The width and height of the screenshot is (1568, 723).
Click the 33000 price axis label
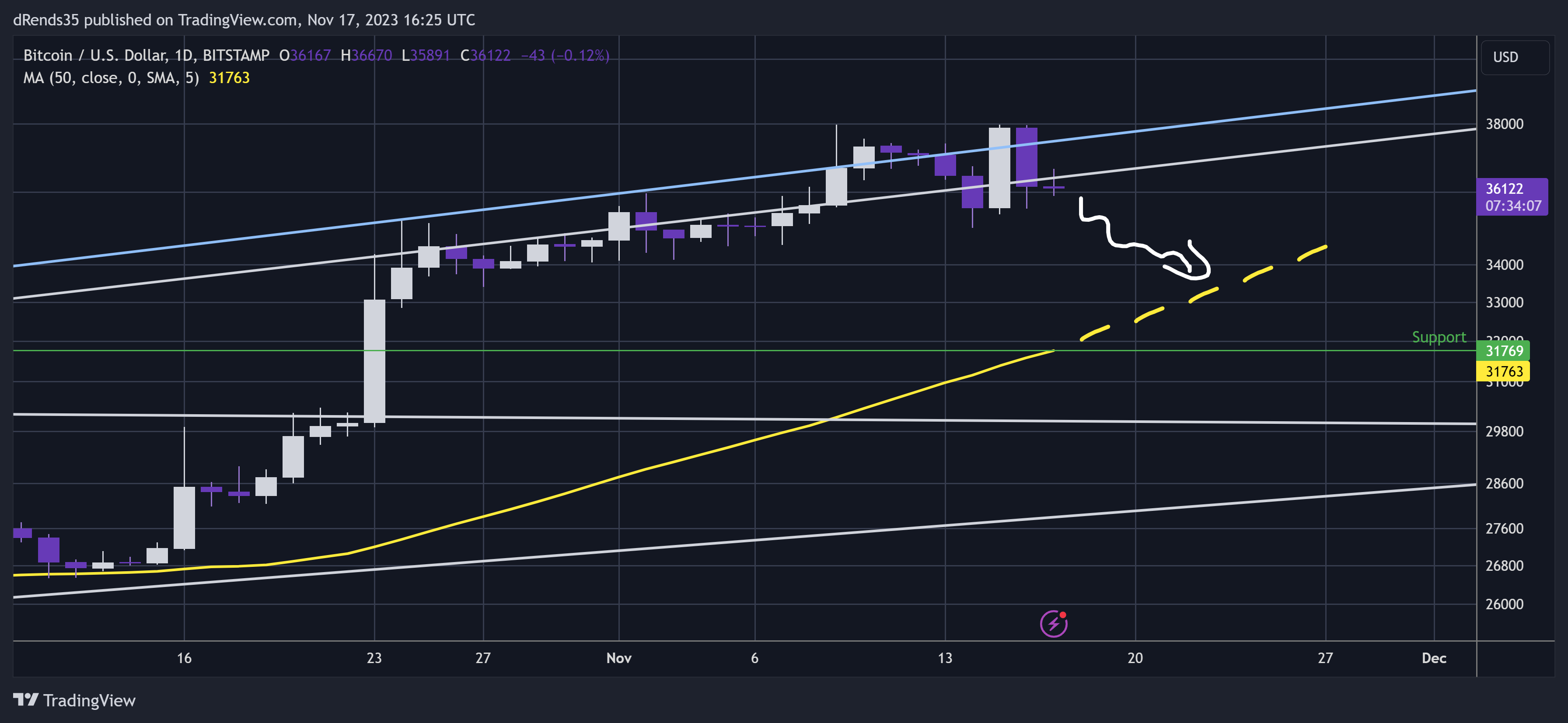click(x=1504, y=303)
